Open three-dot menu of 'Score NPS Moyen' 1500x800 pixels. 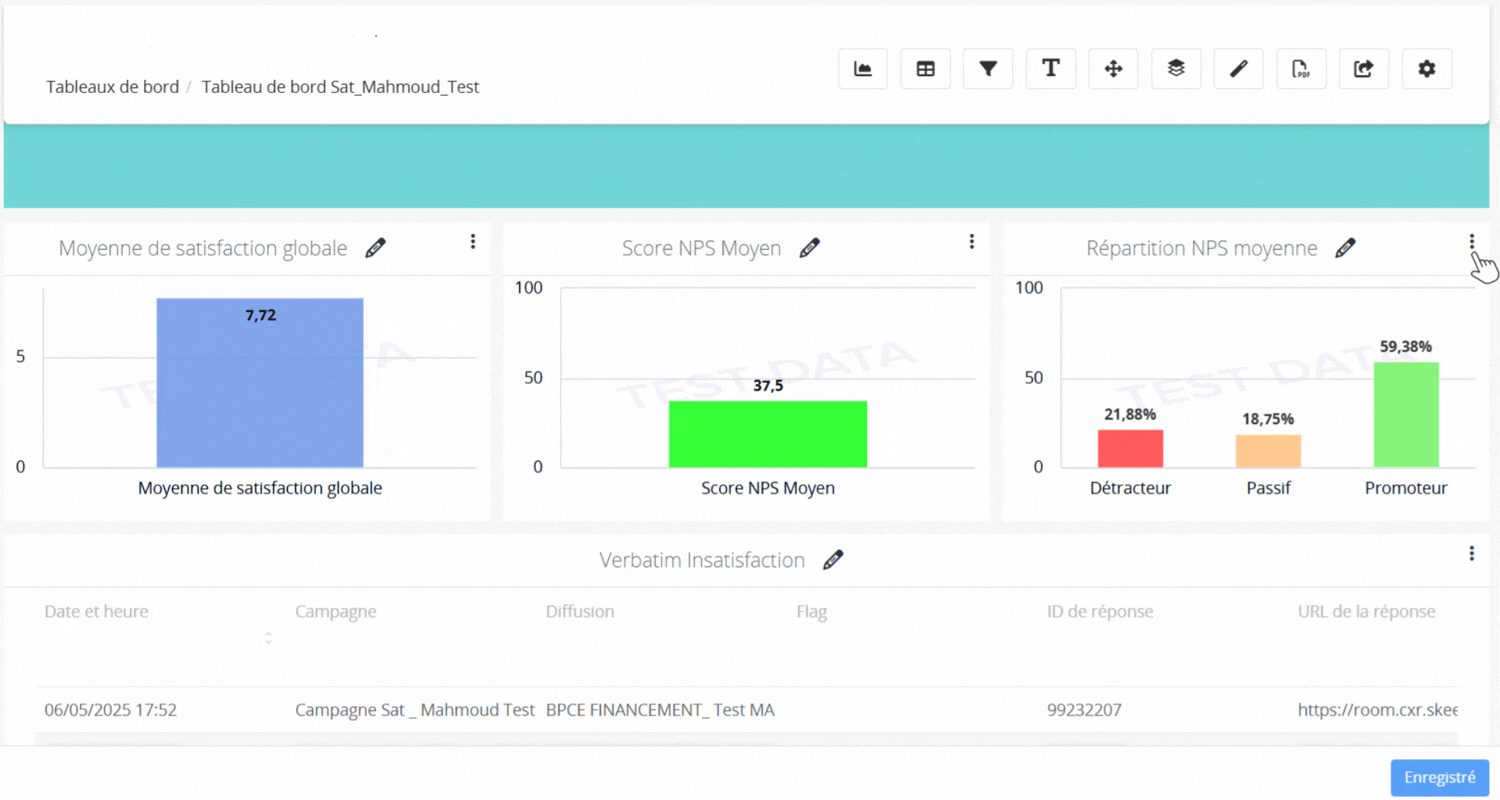click(971, 242)
